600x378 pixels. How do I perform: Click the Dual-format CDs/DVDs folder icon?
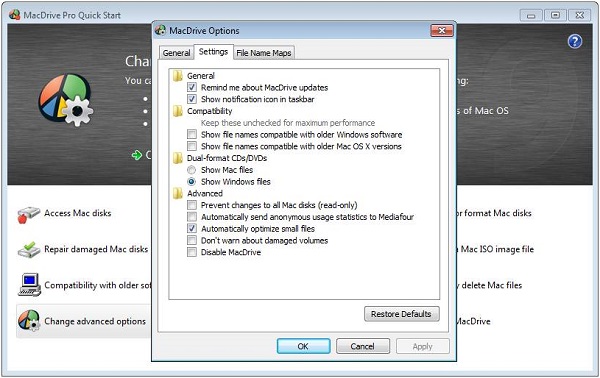click(178, 158)
